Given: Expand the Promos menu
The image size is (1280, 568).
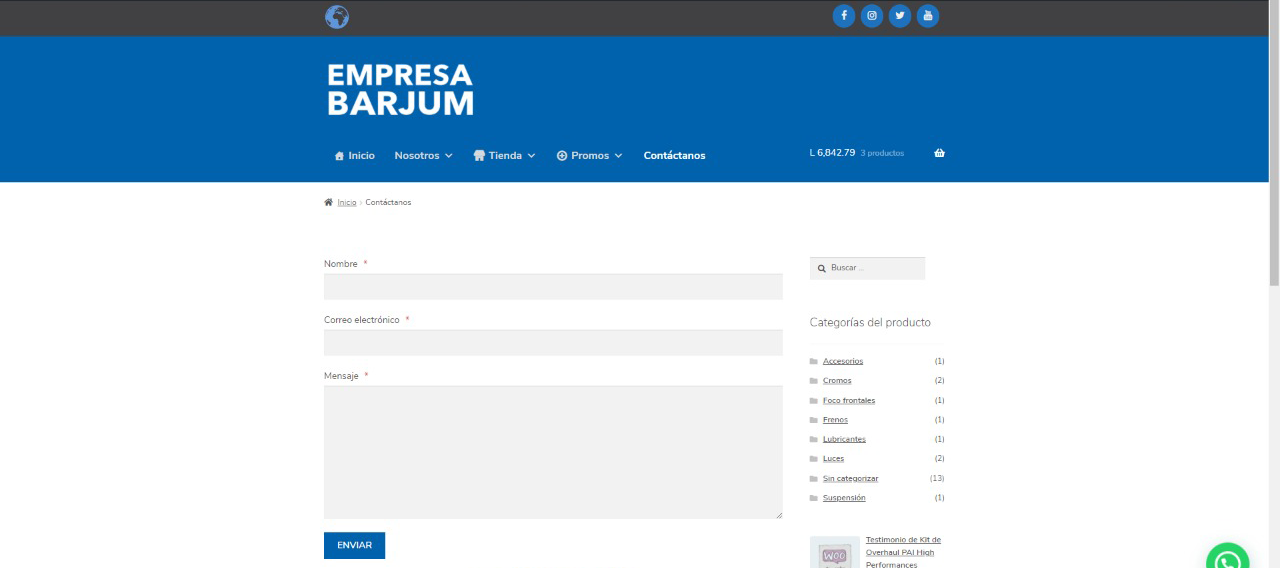Looking at the screenshot, I should 589,156.
